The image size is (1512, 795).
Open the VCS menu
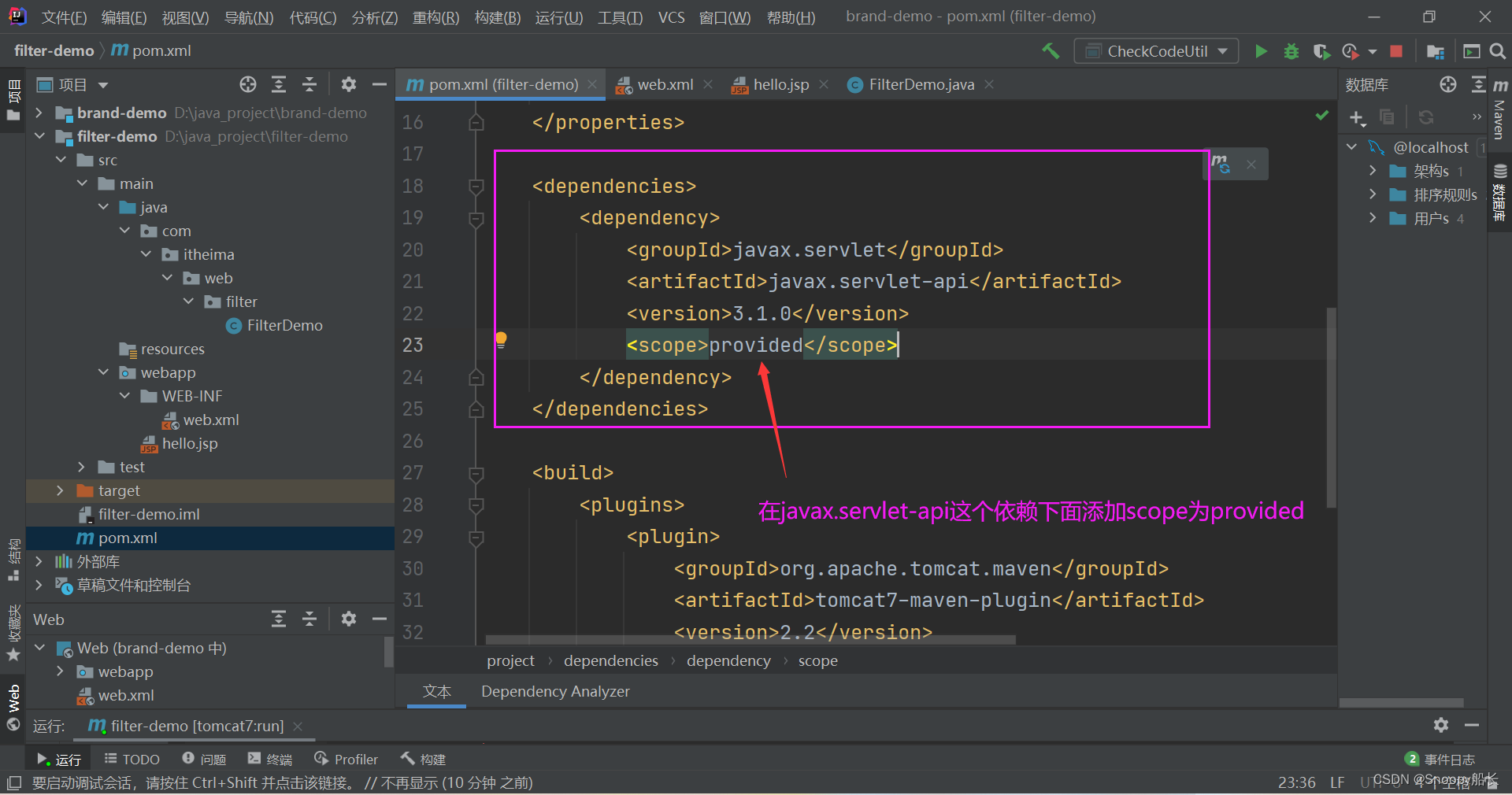click(x=671, y=17)
